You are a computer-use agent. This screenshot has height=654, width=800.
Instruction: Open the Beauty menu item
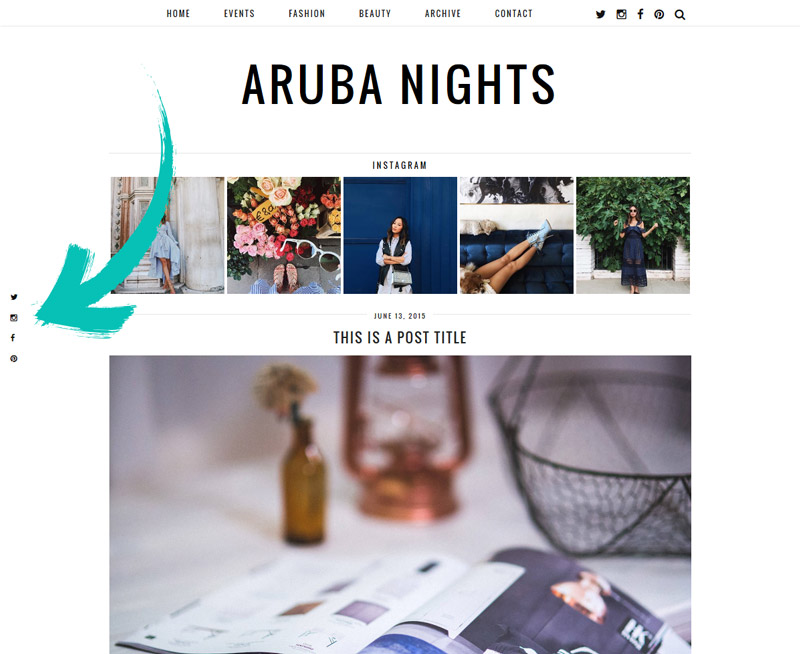375,14
